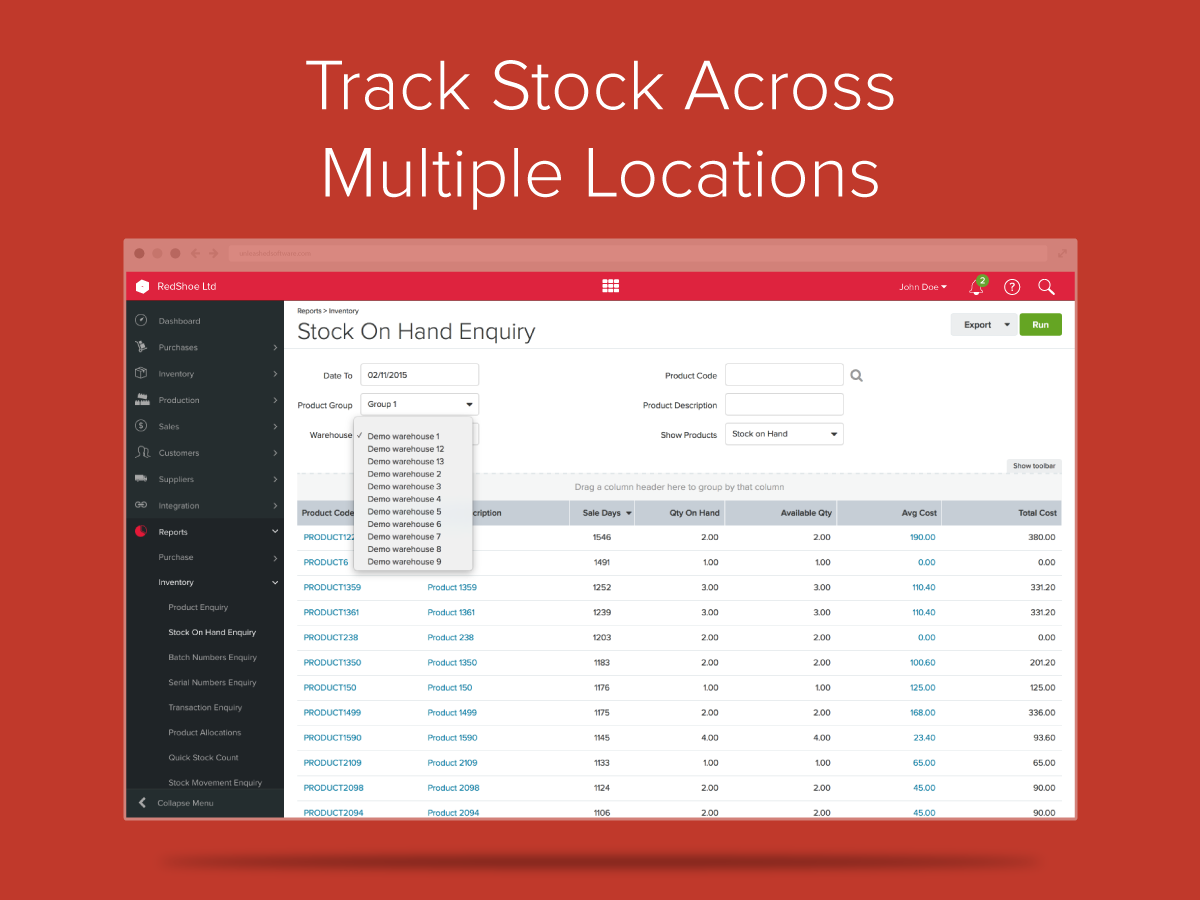Click the Product Code lookup magnifier
The image size is (1200, 900).
tap(856, 376)
